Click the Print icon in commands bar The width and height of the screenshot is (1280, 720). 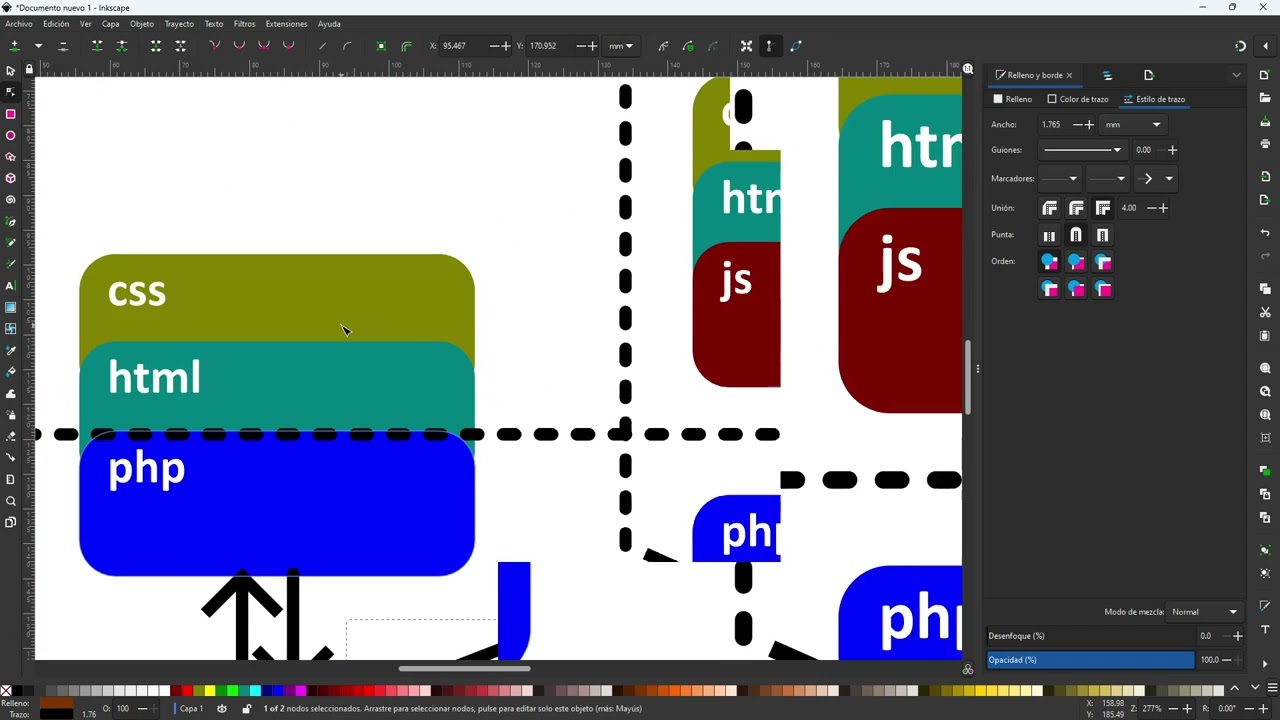(x=1265, y=144)
